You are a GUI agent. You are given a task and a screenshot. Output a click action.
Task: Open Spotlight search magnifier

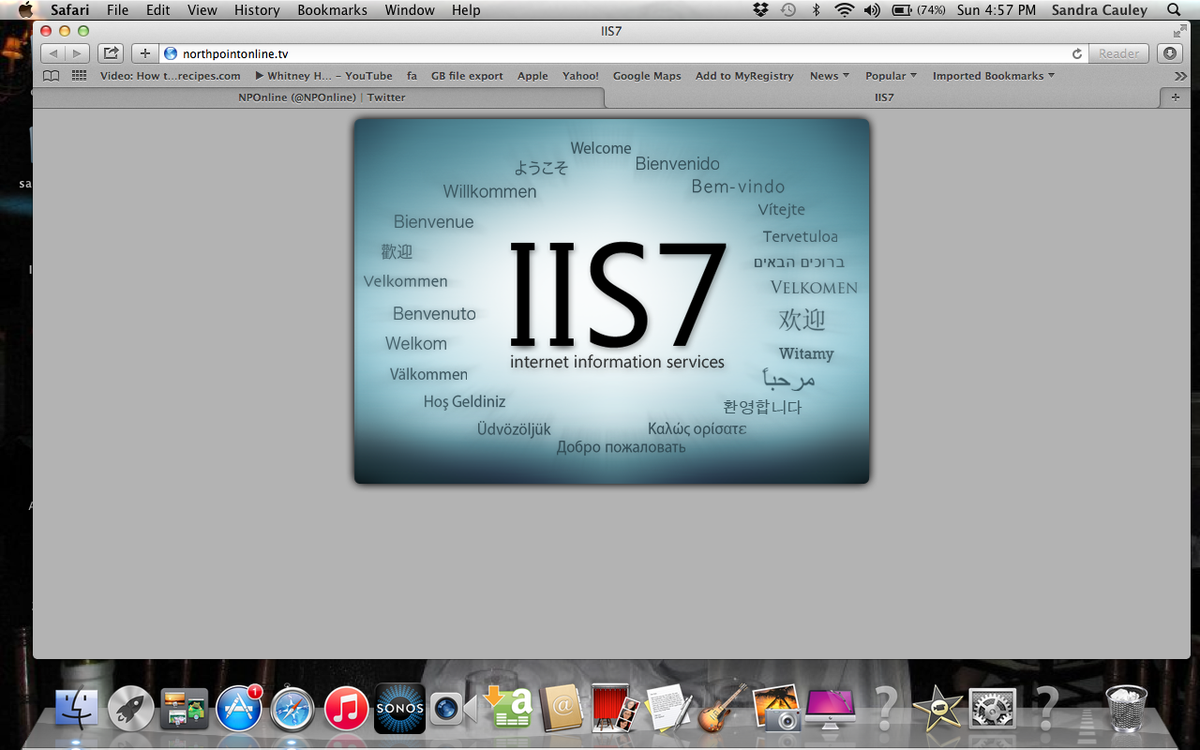(1174, 10)
